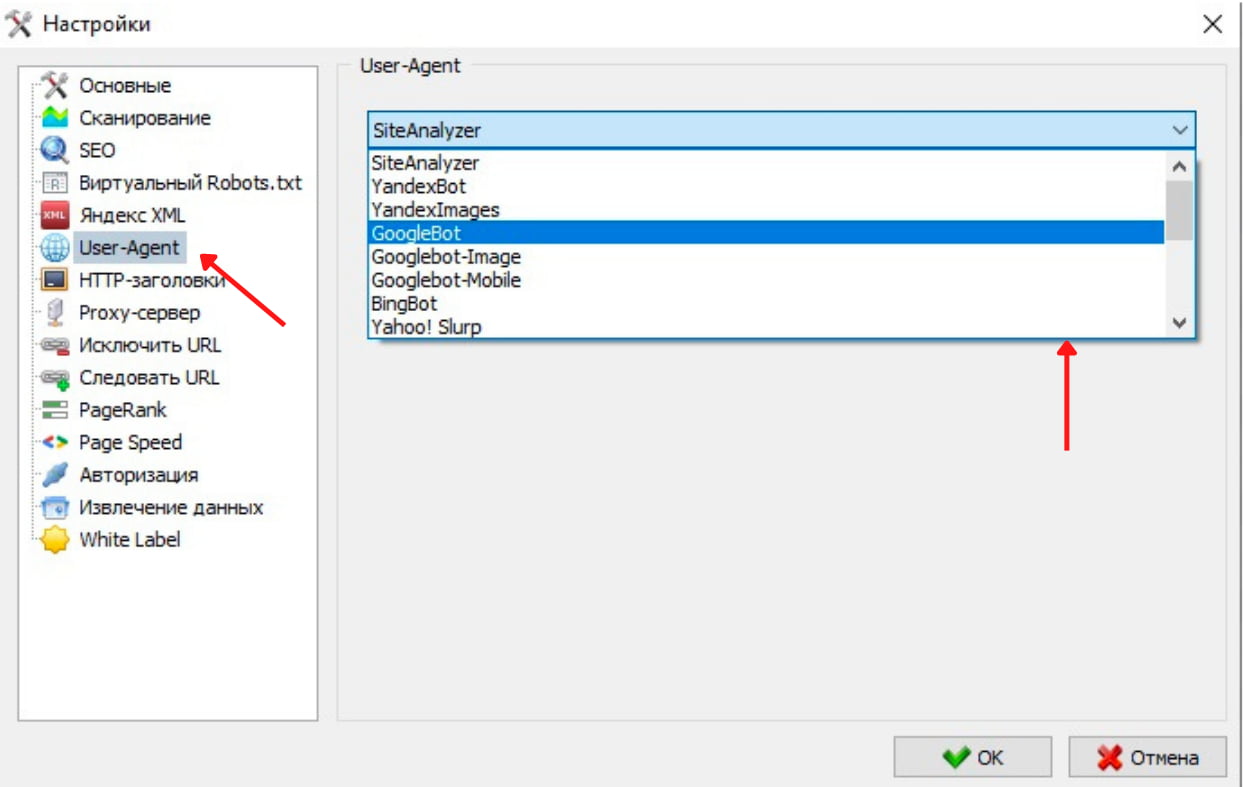
Task: Open the HTTP-заголовки section
Action: point(151,280)
